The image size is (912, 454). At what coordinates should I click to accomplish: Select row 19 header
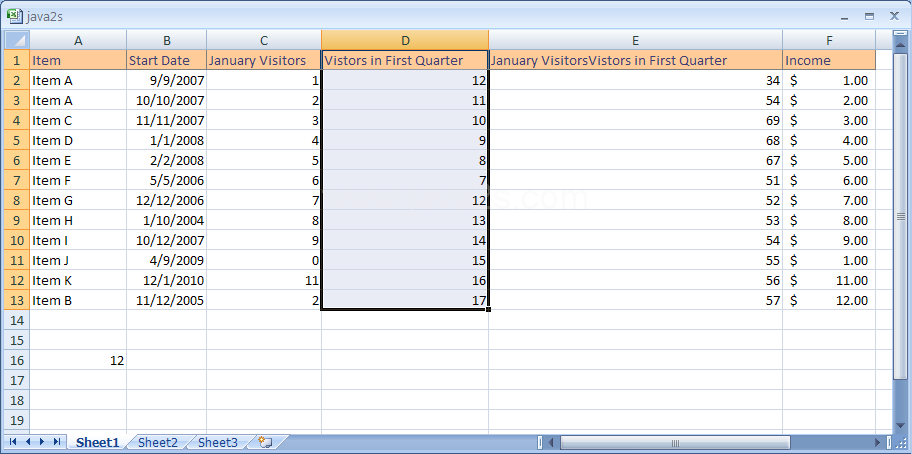pos(17,420)
